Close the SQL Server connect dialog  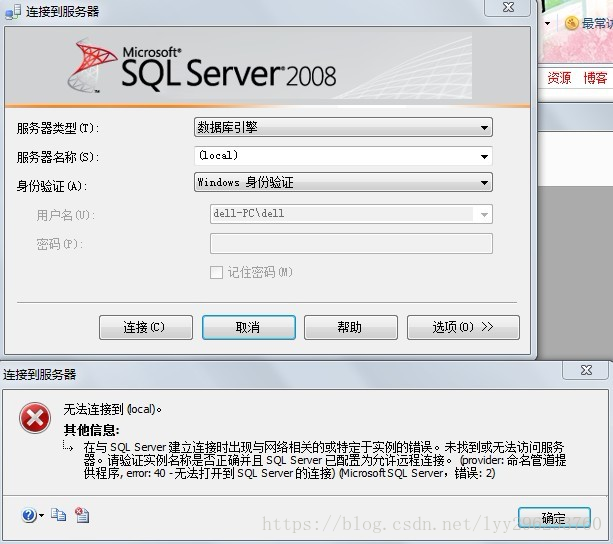coord(507,7)
